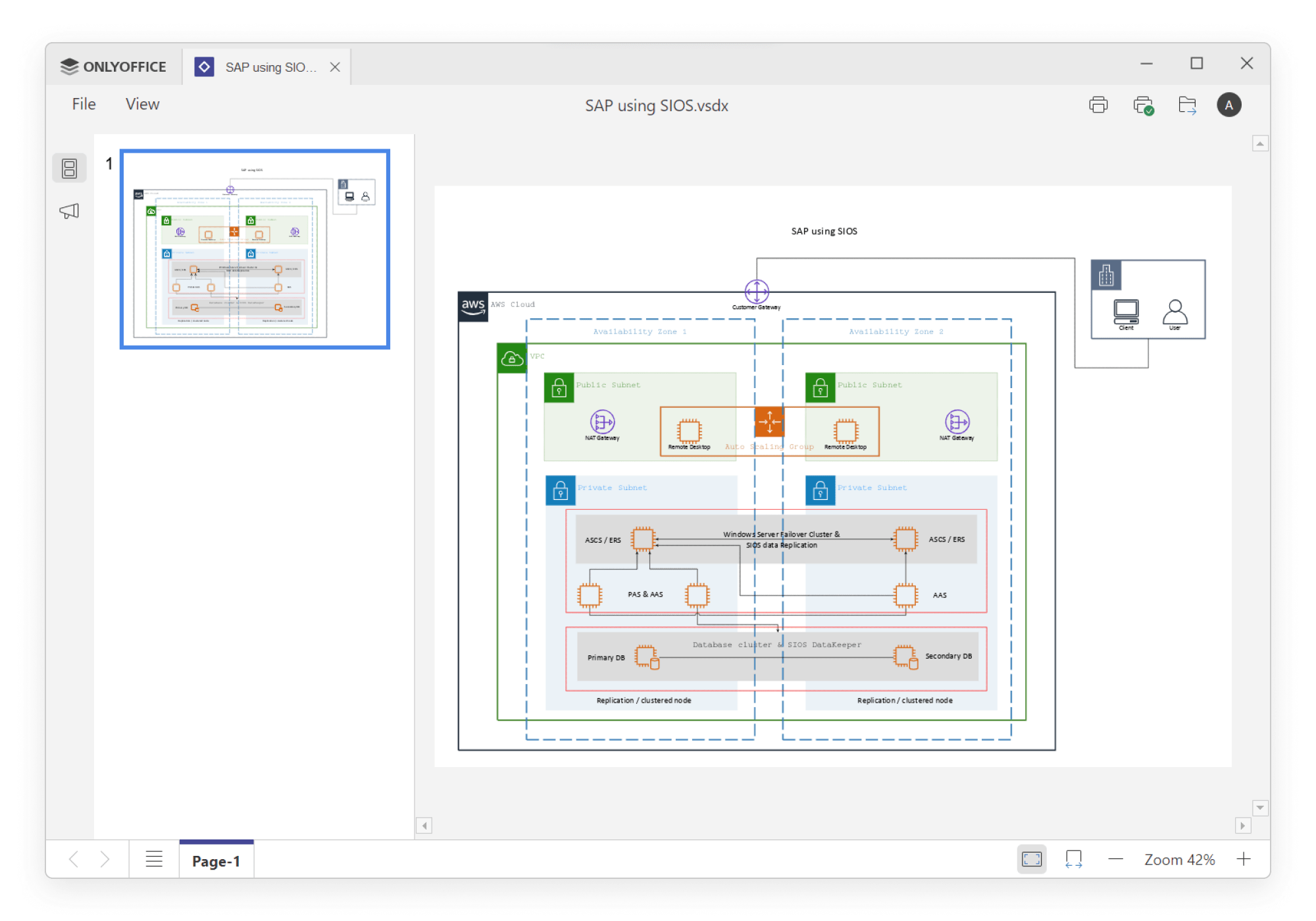The image size is (1316, 921).
Task: Open the list of pages
Action: (154, 859)
